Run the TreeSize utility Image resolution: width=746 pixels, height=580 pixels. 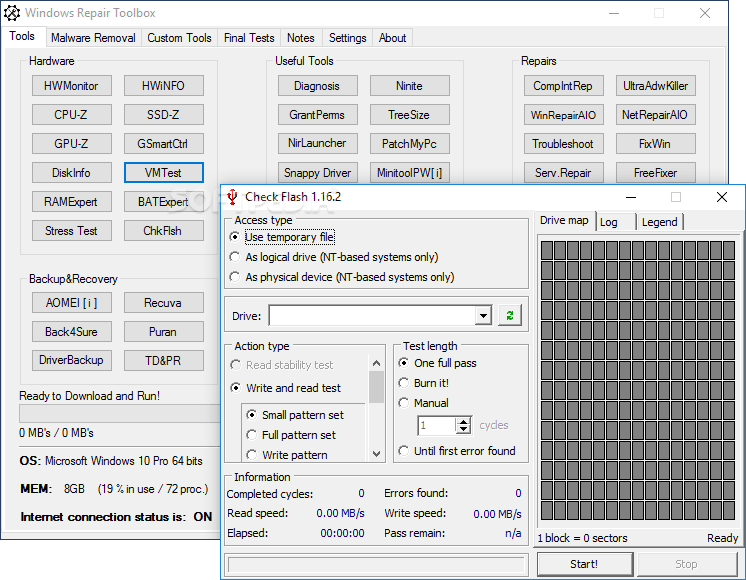coord(408,115)
